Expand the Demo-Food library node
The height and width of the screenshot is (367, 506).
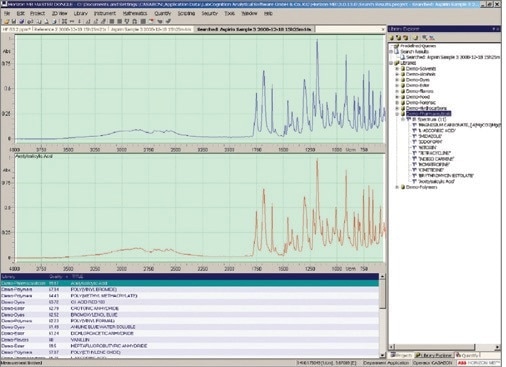point(397,97)
